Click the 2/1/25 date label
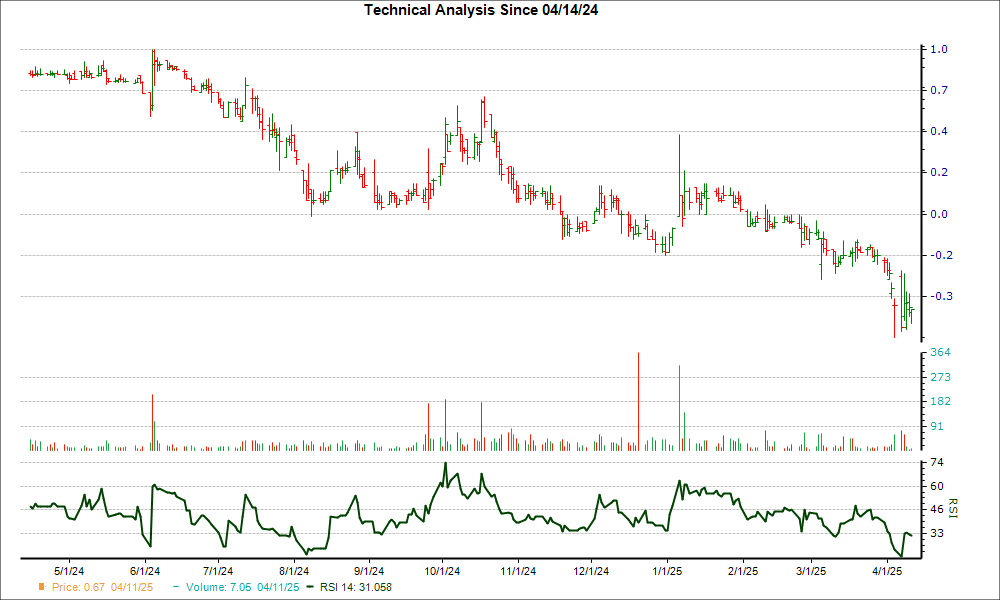 [743, 571]
